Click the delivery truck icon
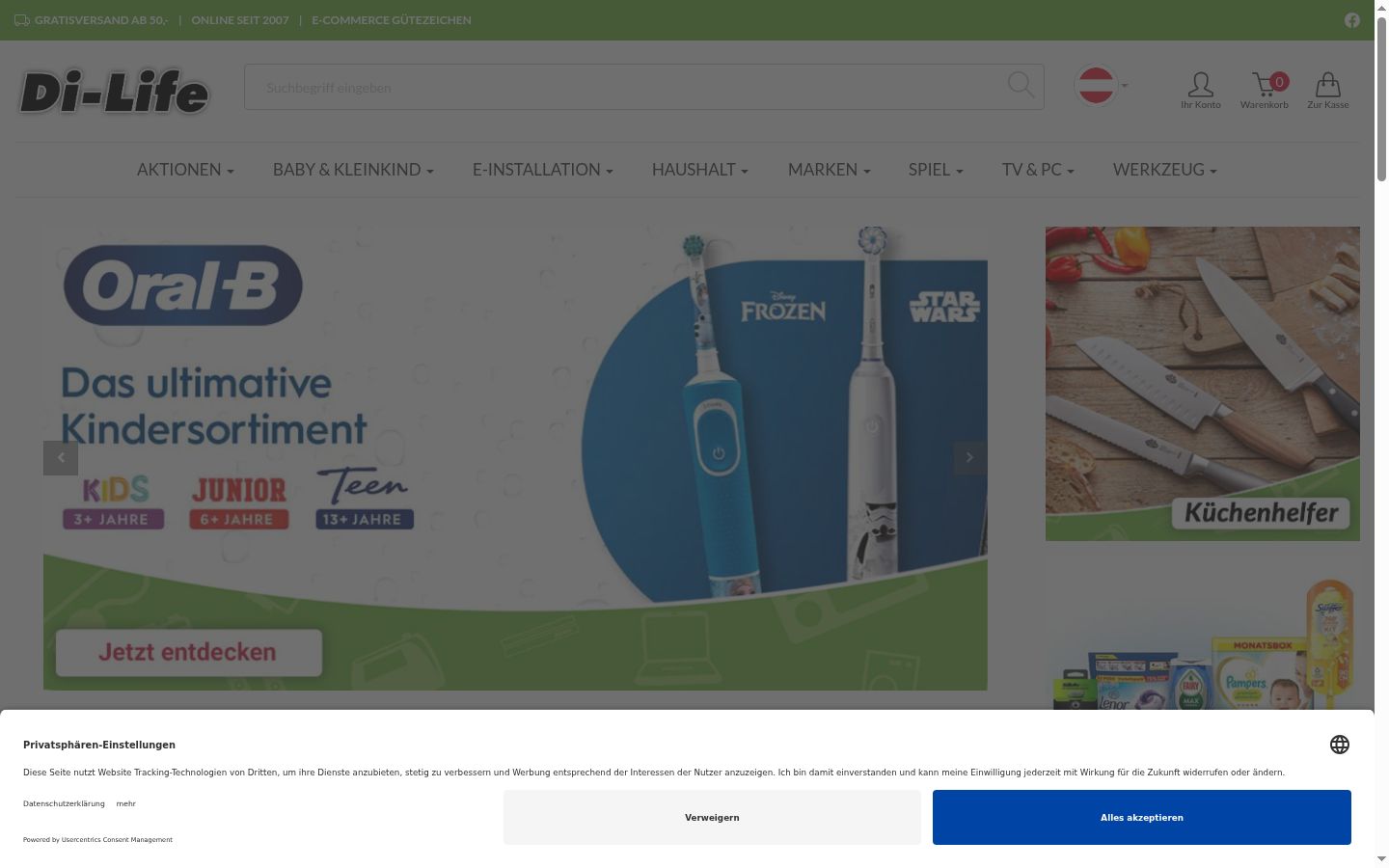 click(x=22, y=20)
